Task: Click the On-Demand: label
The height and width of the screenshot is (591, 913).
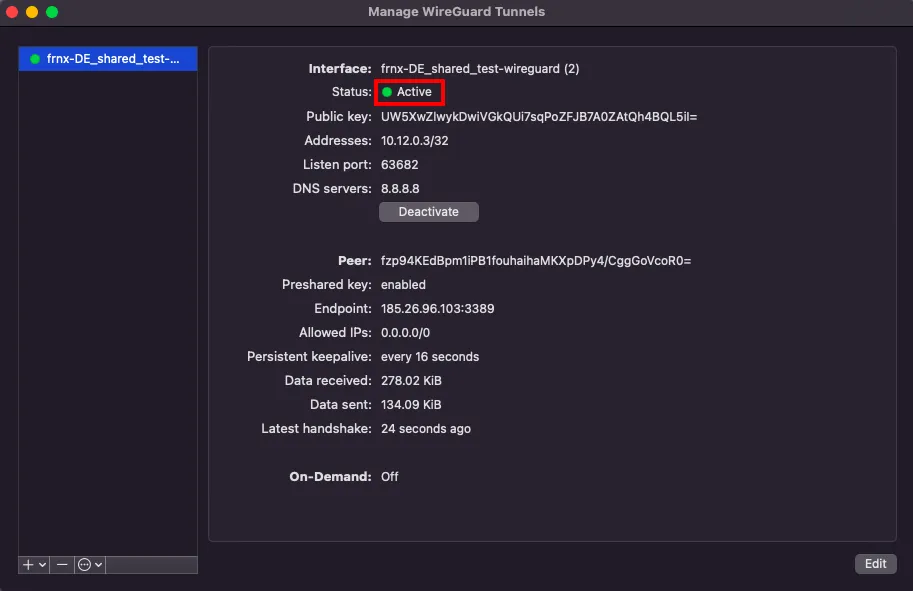Action: point(330,476)
